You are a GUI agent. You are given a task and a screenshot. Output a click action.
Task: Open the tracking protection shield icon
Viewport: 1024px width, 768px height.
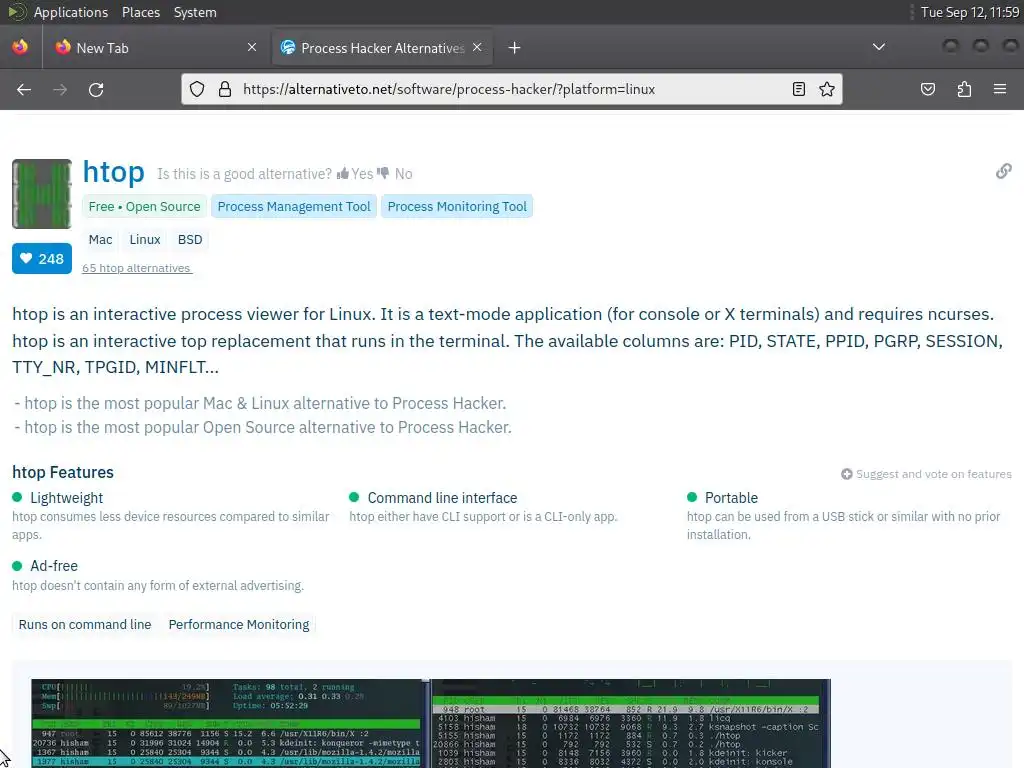(197, 89)
